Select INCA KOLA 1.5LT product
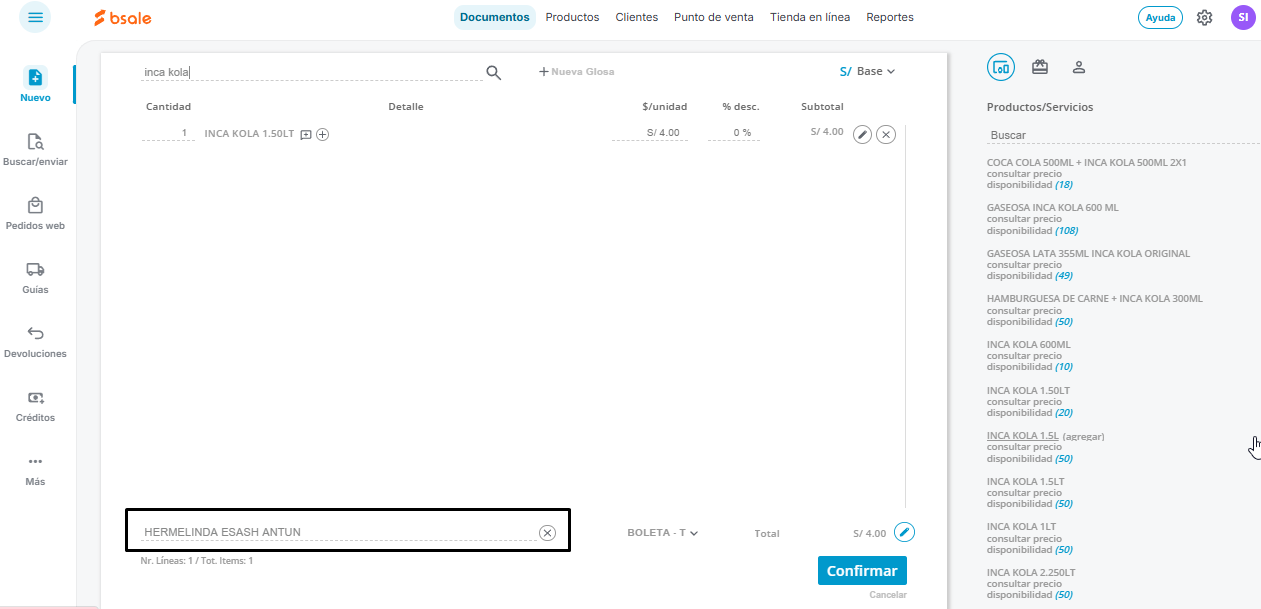This screenshot has height=609, width=1261. point(1025,482)
